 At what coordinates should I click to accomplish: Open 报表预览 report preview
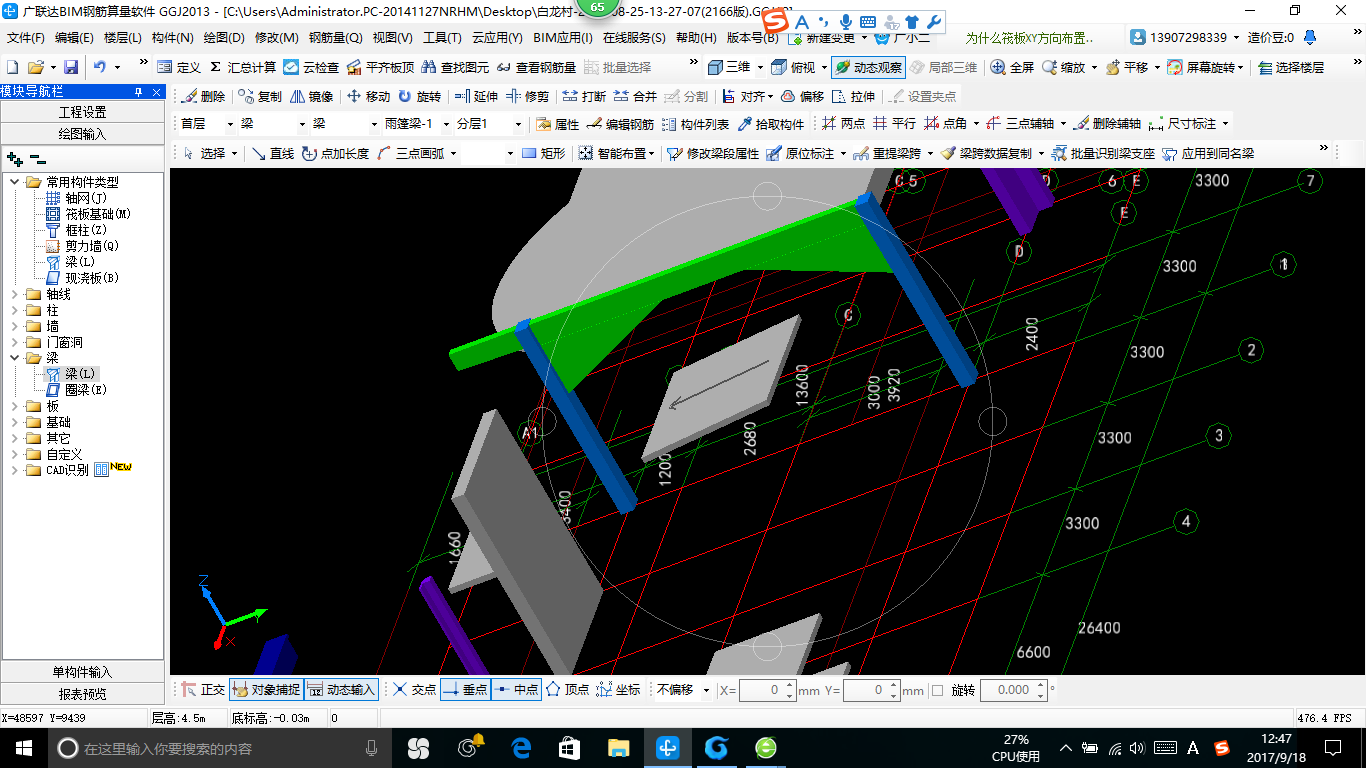click(82, 694)
